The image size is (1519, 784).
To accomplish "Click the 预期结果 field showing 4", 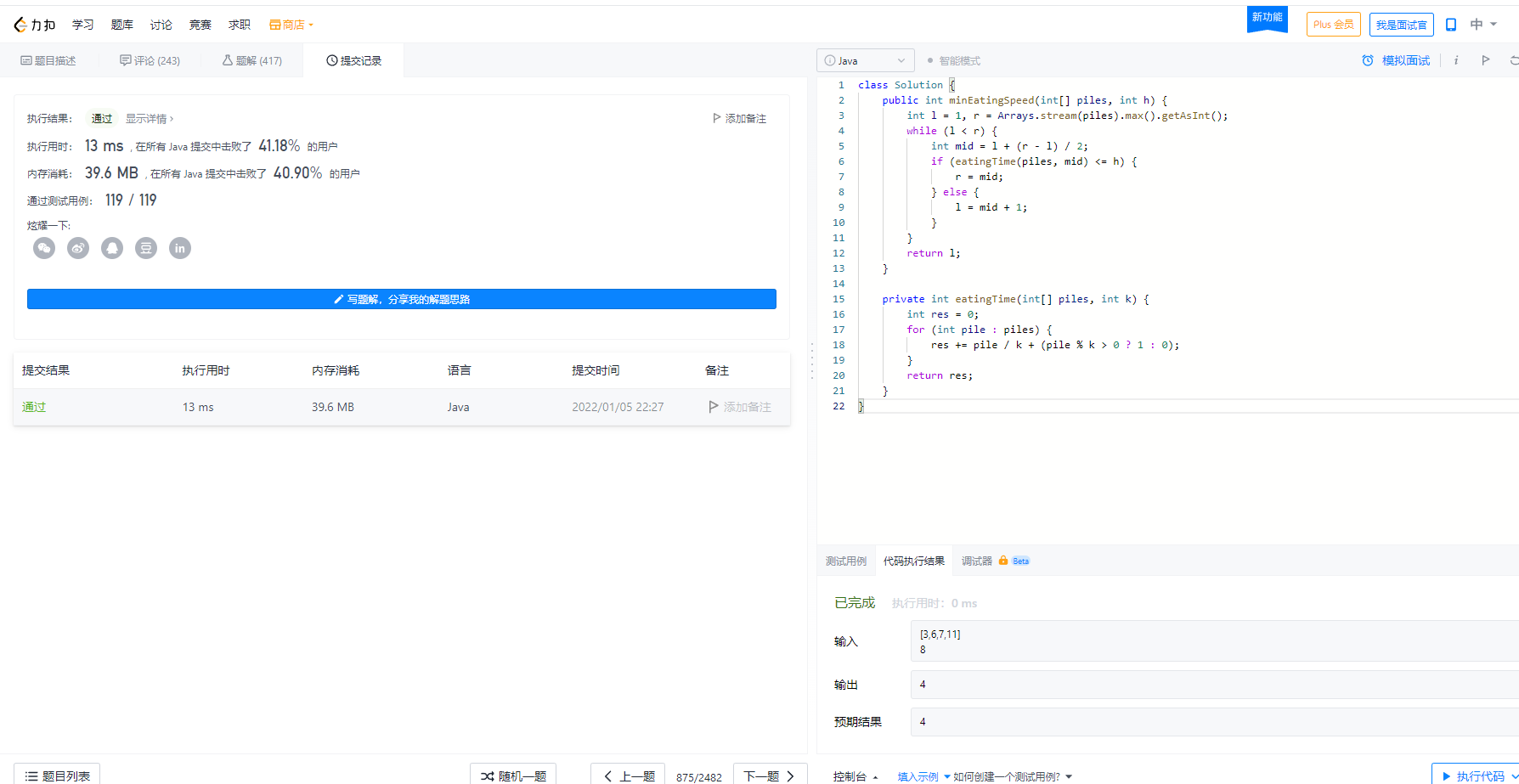I will pos(1215,722).
